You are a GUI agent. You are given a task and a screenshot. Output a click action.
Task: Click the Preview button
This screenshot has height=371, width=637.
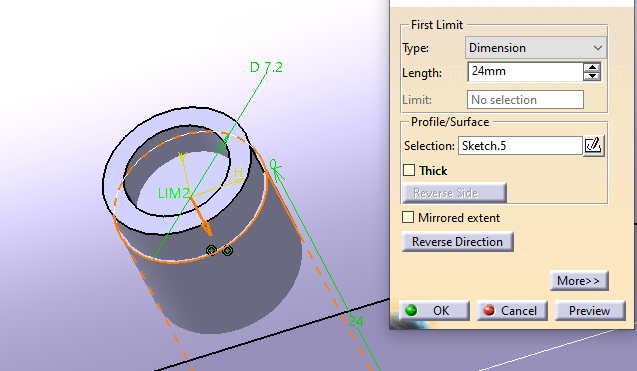click(x=589, y=311)
